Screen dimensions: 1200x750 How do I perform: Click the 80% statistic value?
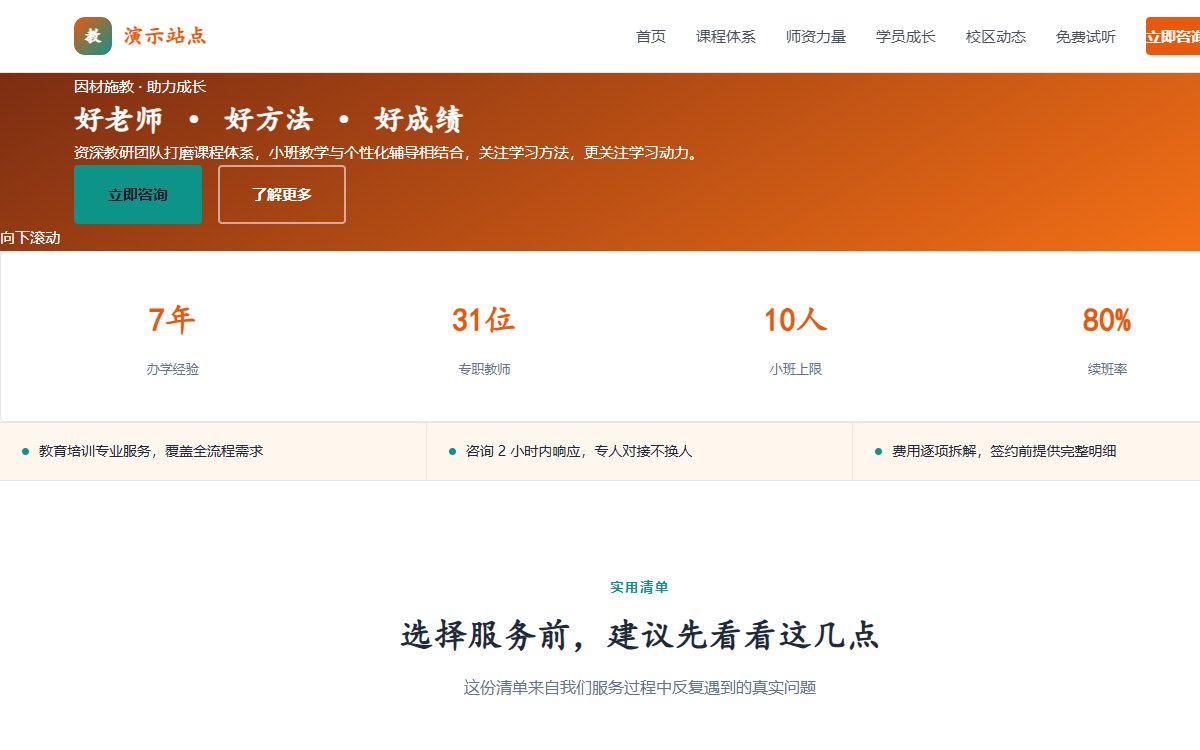pos(1107,320)
